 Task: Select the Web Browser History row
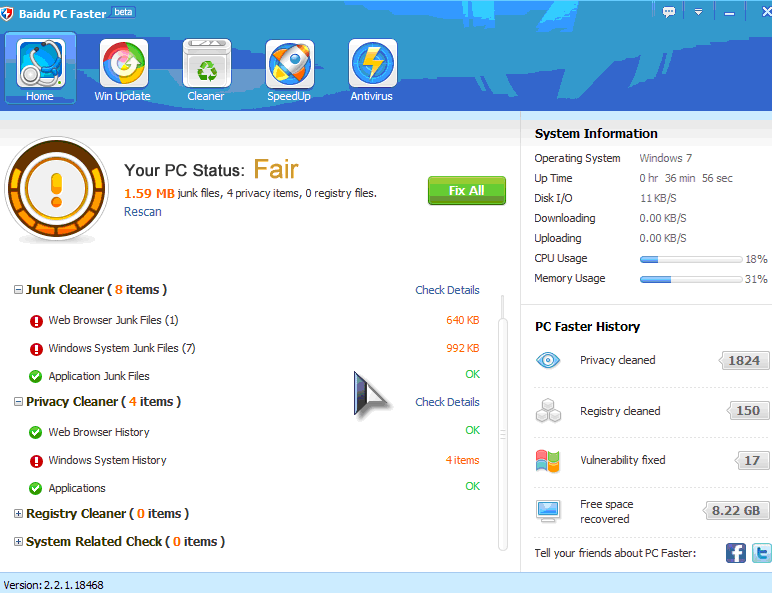click(x=255, y=432)
